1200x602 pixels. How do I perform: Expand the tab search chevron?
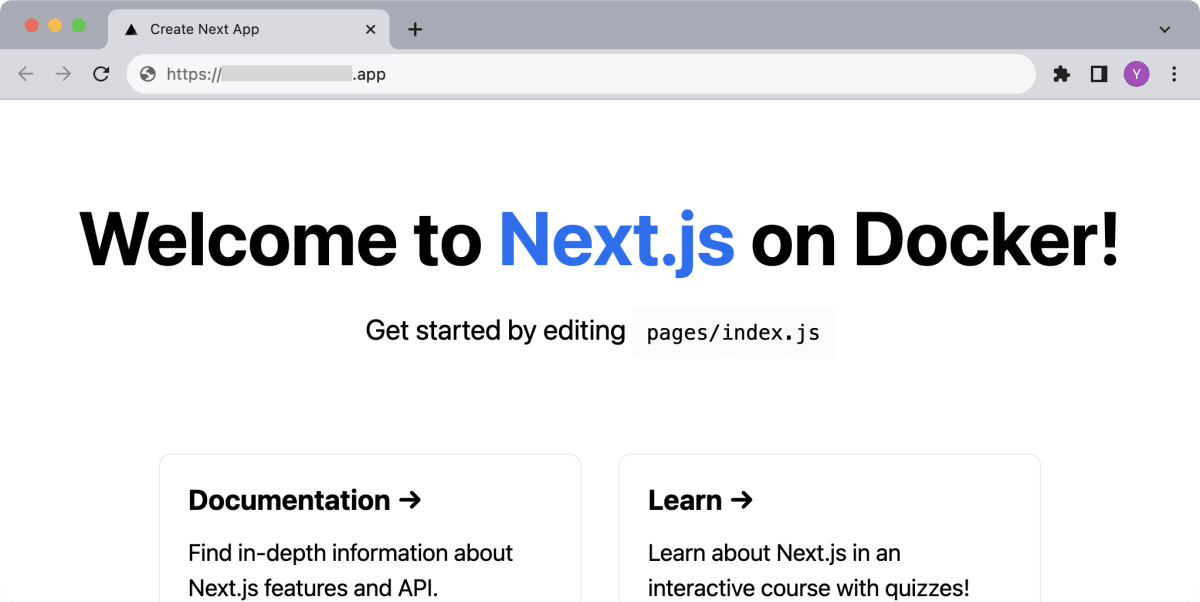point(1164,29)
